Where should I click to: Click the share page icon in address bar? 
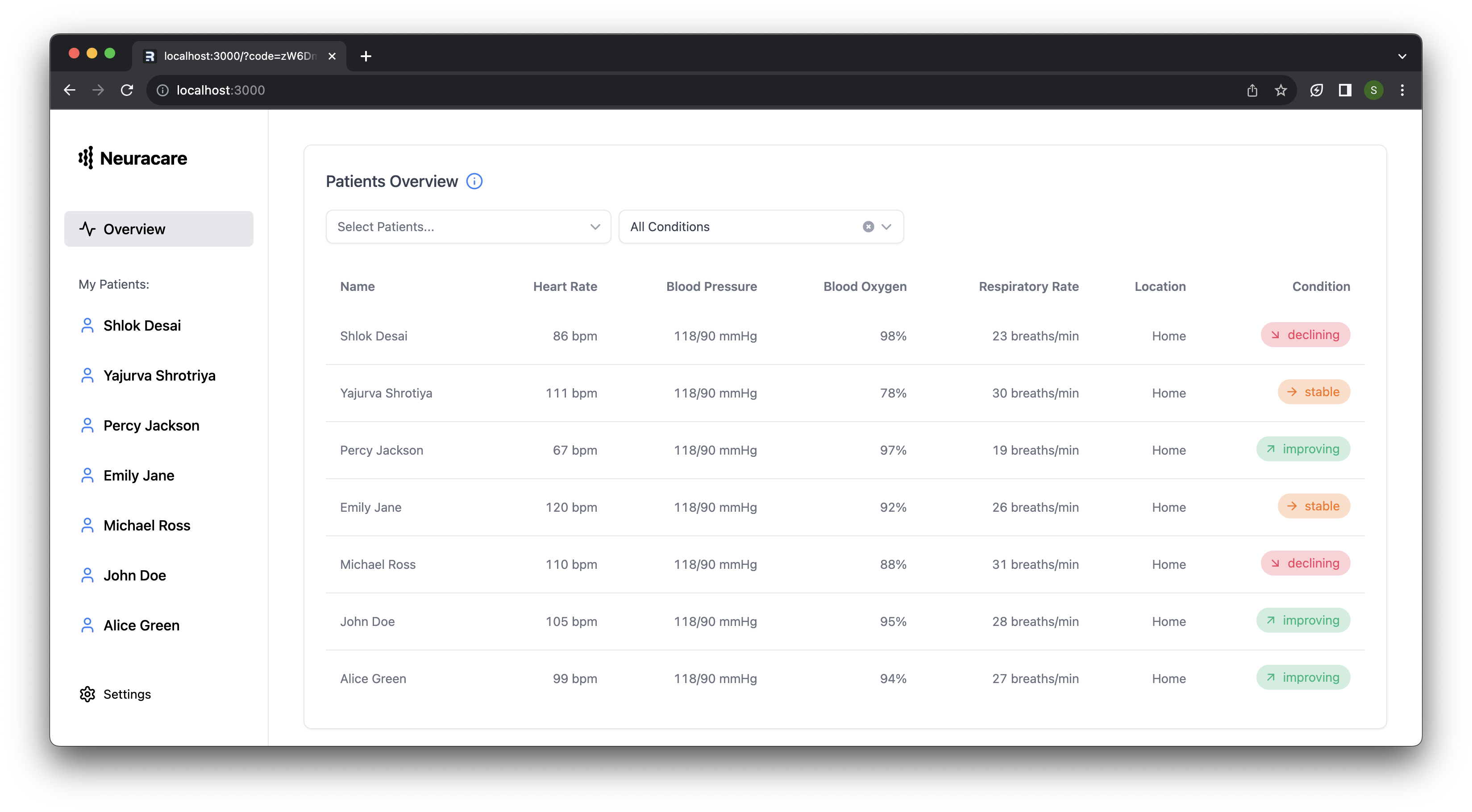(x=1252, y=90)
